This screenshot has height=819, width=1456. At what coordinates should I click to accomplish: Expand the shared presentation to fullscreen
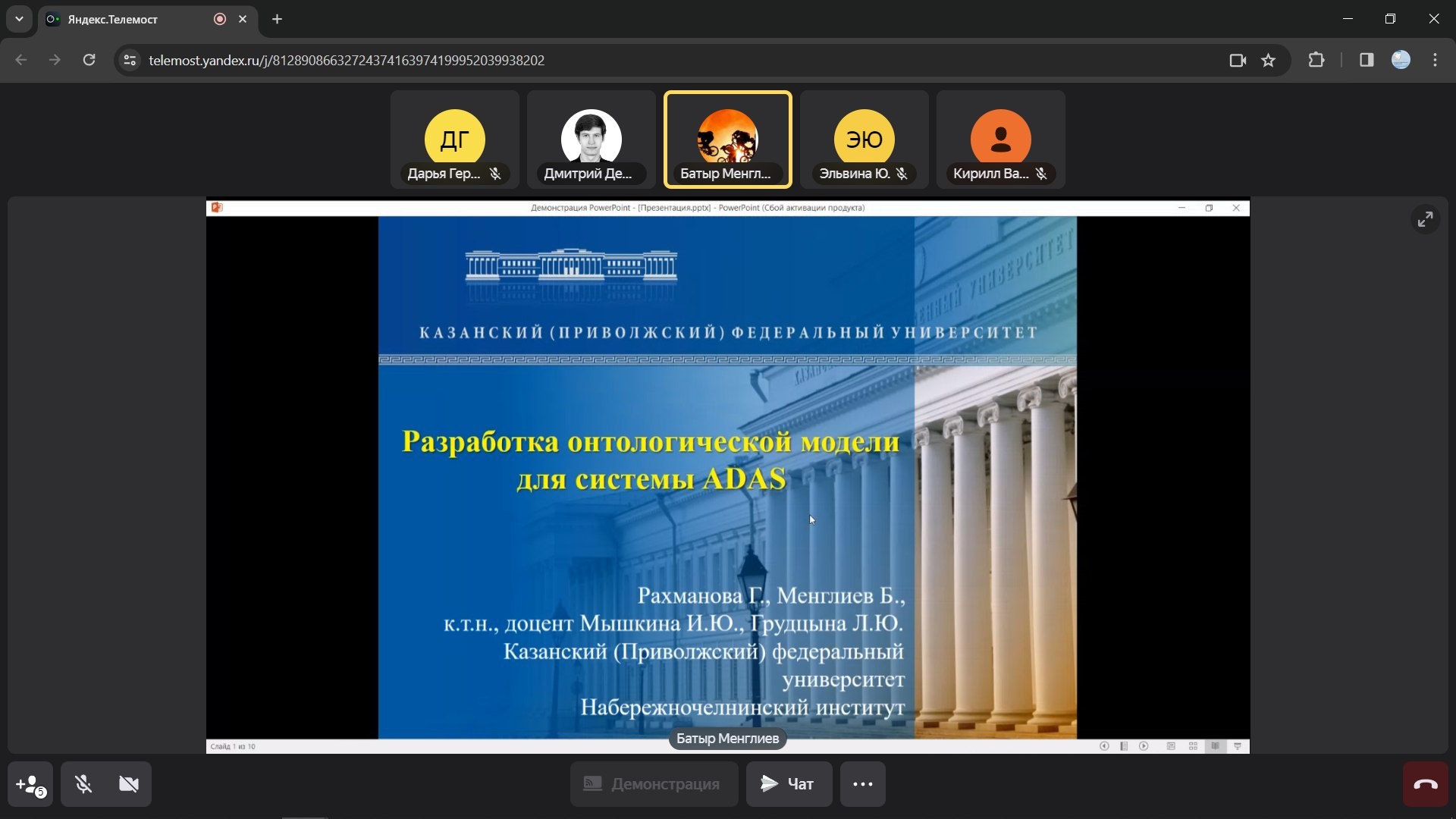(1425, 219)
